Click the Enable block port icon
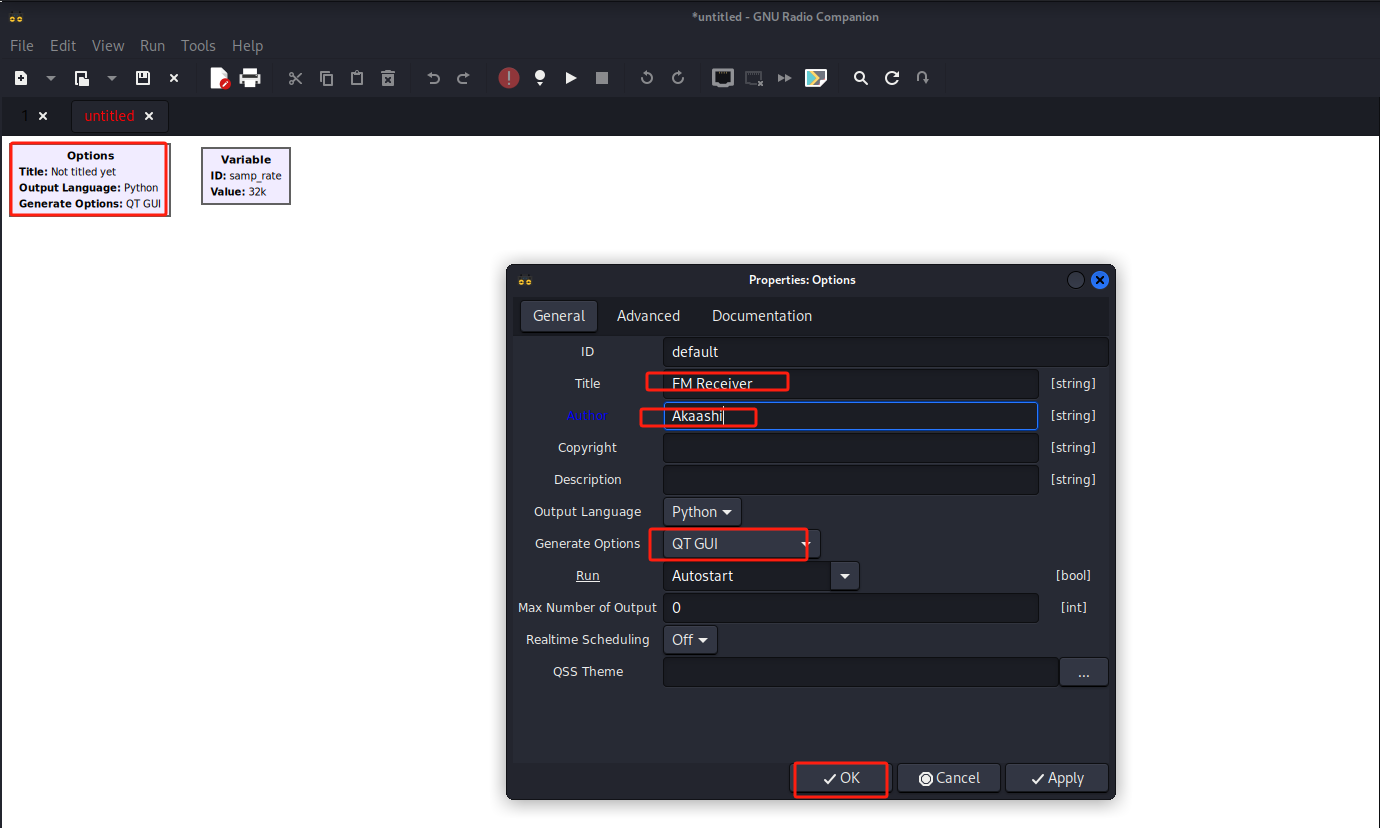Viewport: 1380px width, 828px height. coord(723,78)
